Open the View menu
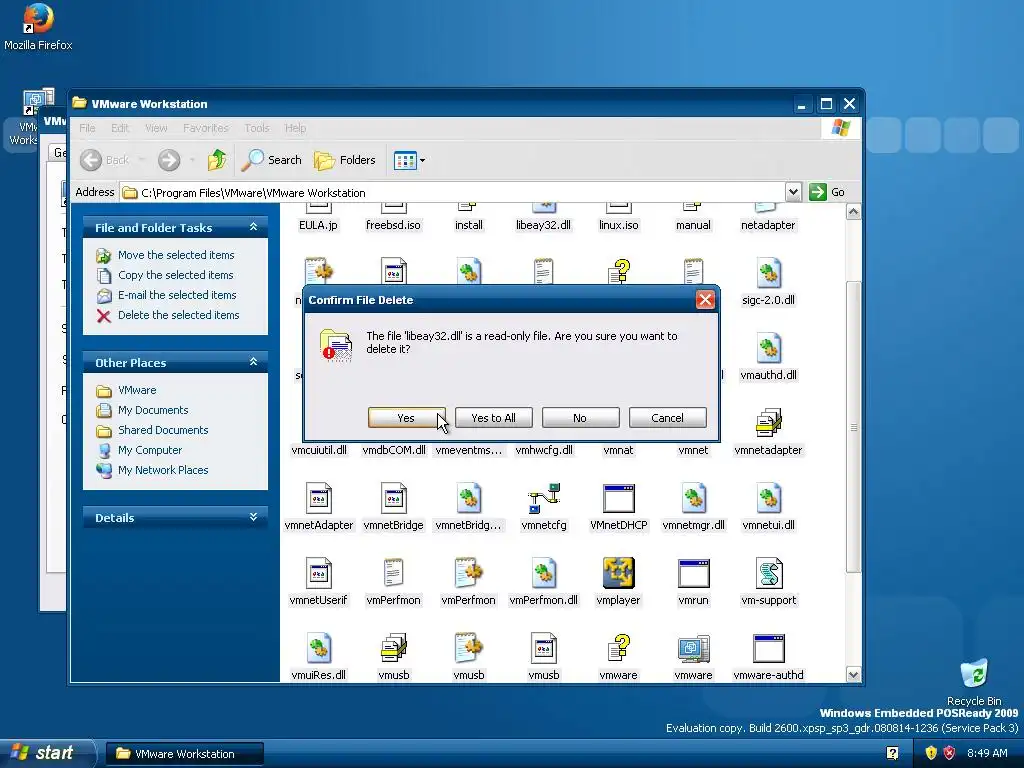1024x768 pixels. pyautogui.click(x=156, y=128)
